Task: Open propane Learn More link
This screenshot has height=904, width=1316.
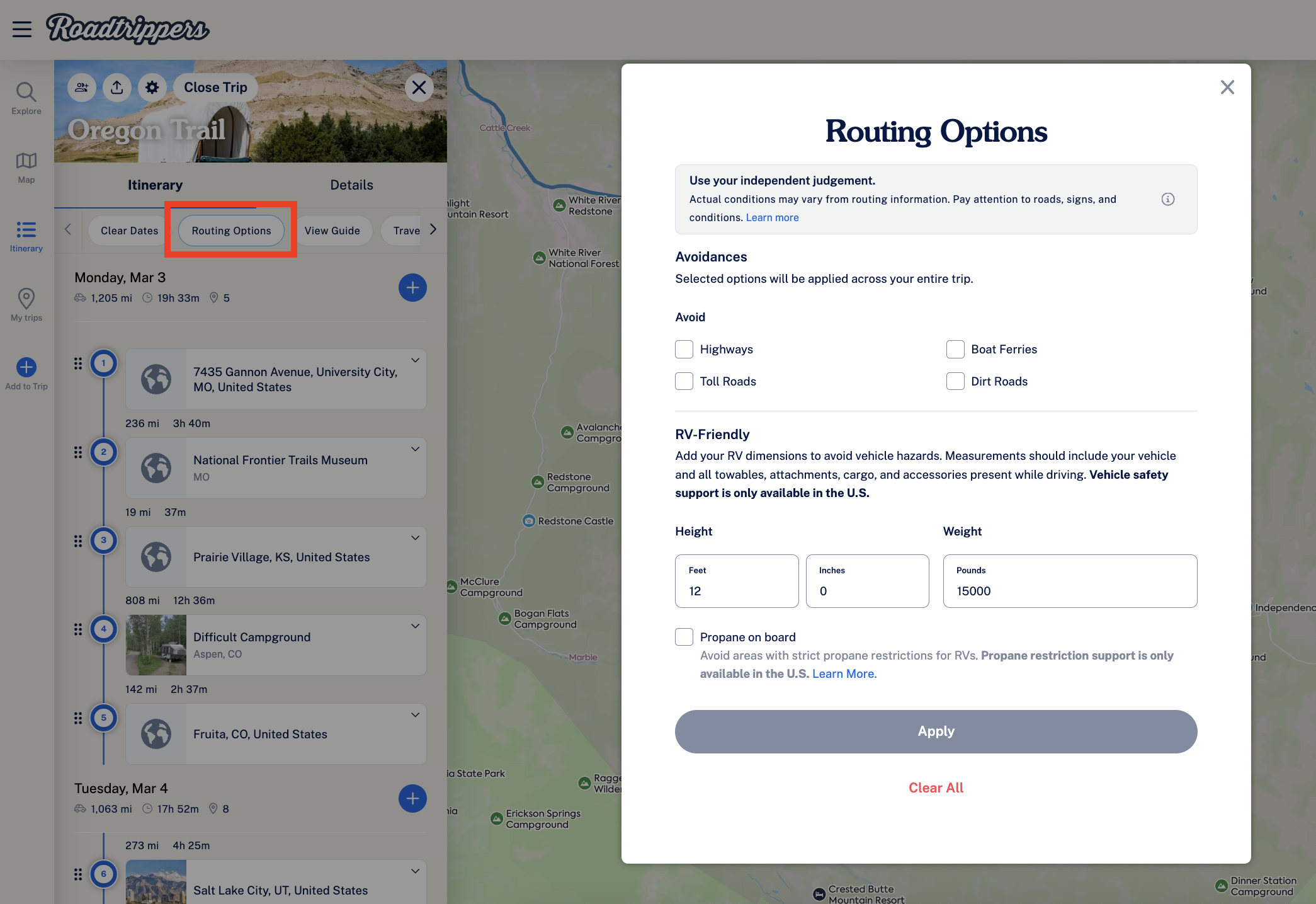Action: coord(844,674)
